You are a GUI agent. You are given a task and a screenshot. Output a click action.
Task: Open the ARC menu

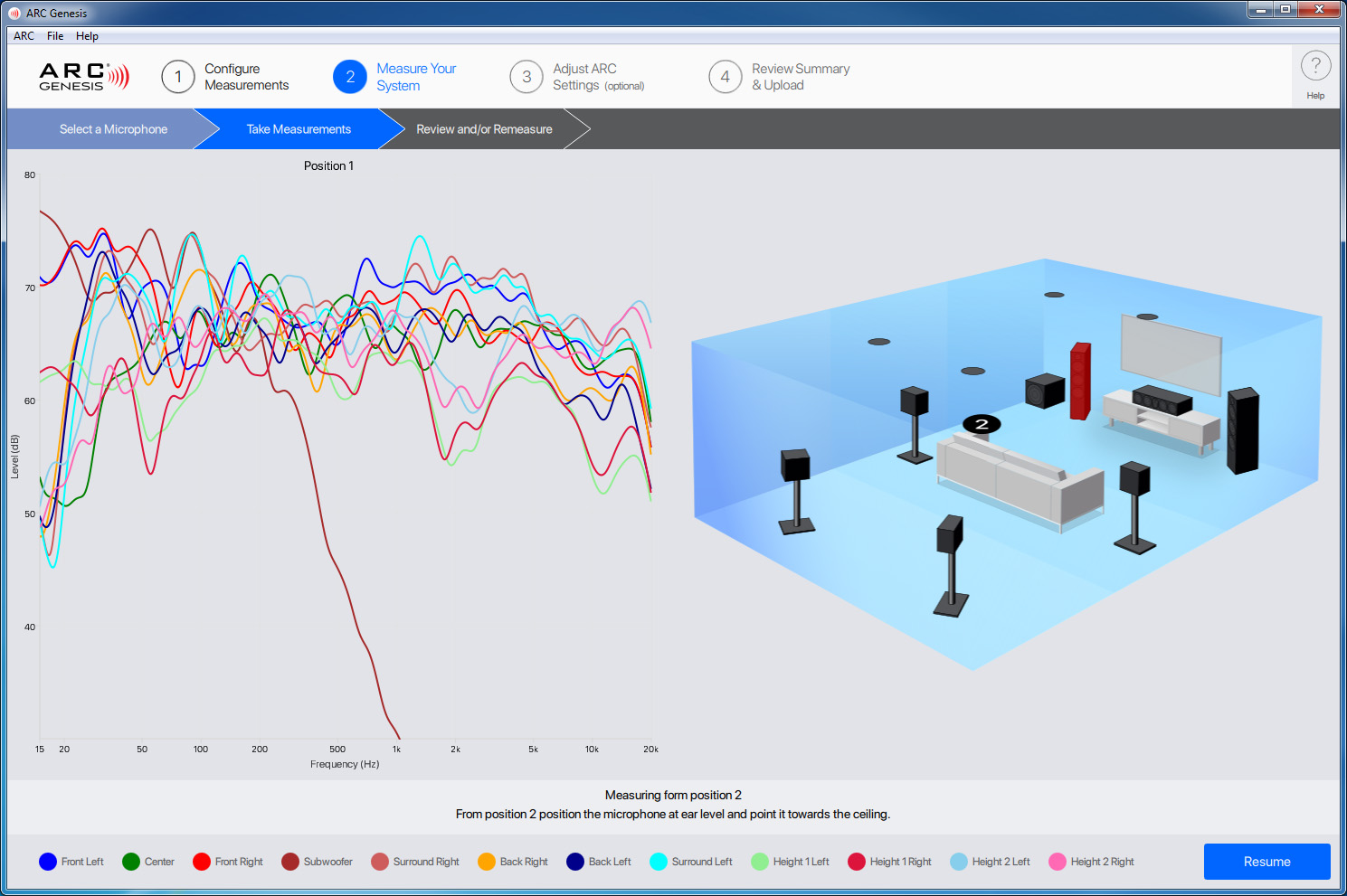click(x=24, y=36)
